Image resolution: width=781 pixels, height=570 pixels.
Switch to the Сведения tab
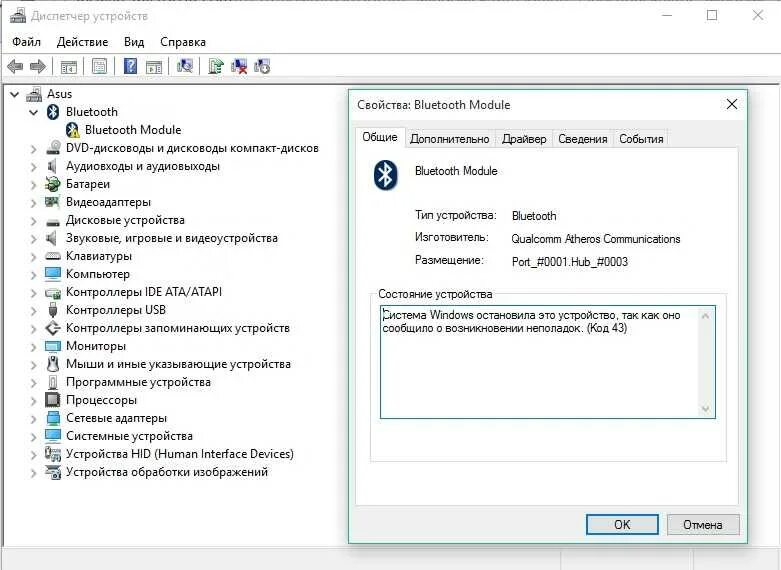pyautogui.click(x=583, y=139)
